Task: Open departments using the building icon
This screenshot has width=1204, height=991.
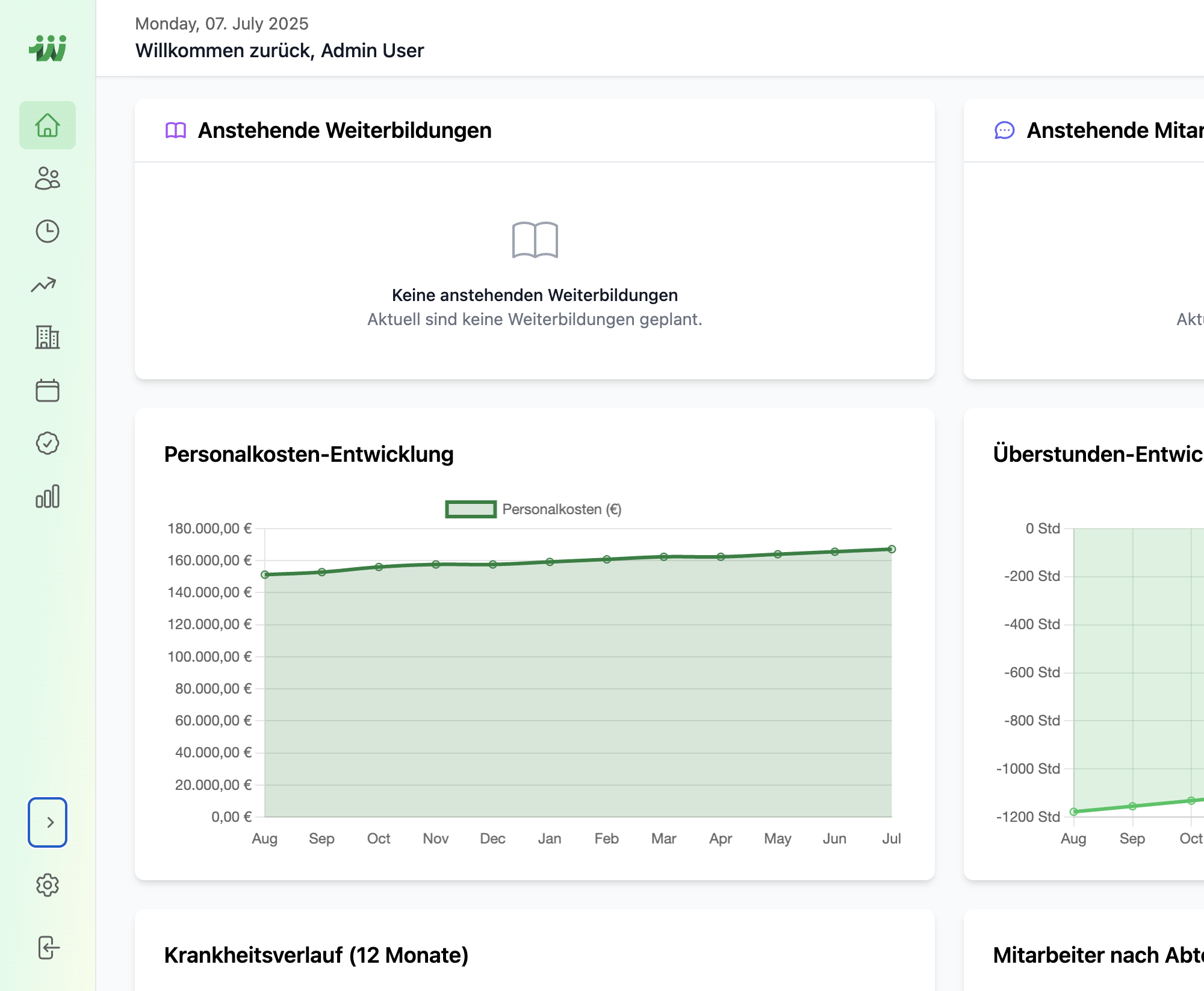Action: point(48,337)
